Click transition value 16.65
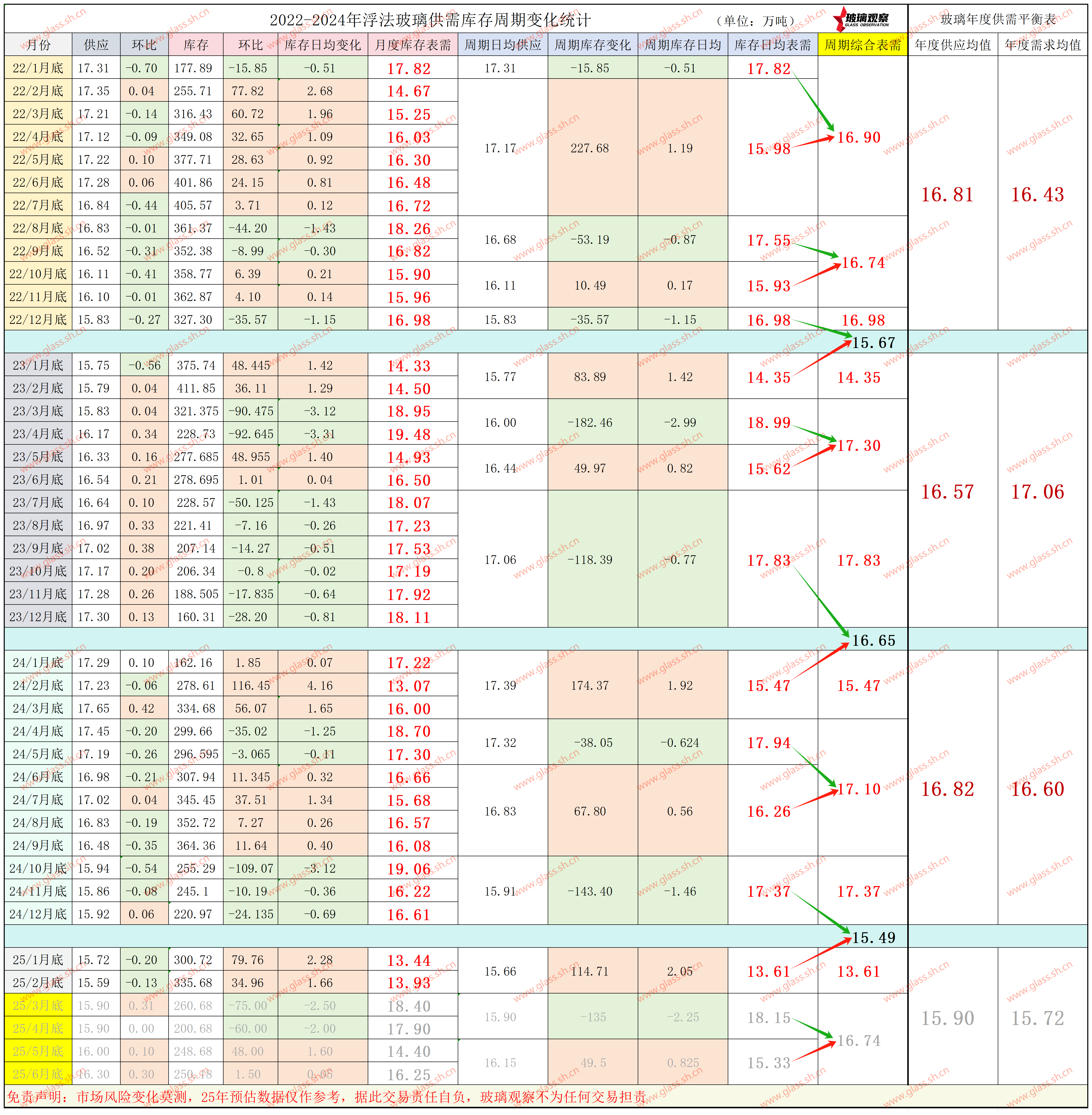Screen dimensions: 1092x1115 click(873, 640)
